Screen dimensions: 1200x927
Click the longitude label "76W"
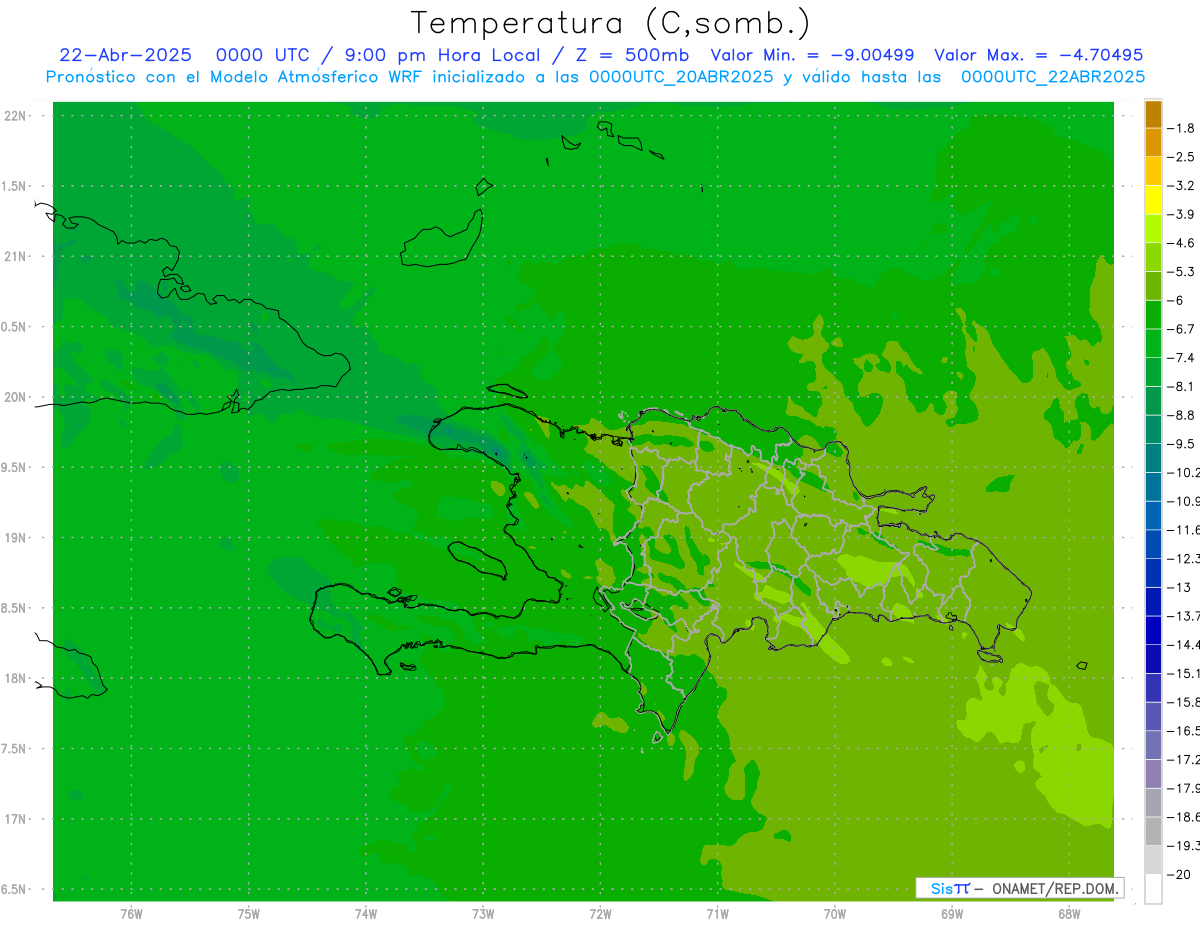click(x=131, y=914)
